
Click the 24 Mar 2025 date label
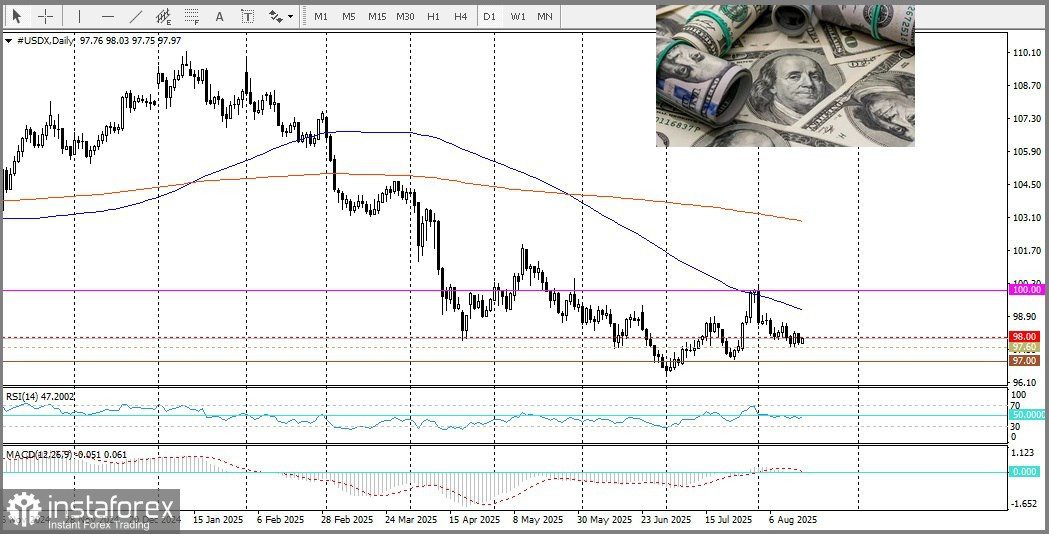[x=411, y=519]
